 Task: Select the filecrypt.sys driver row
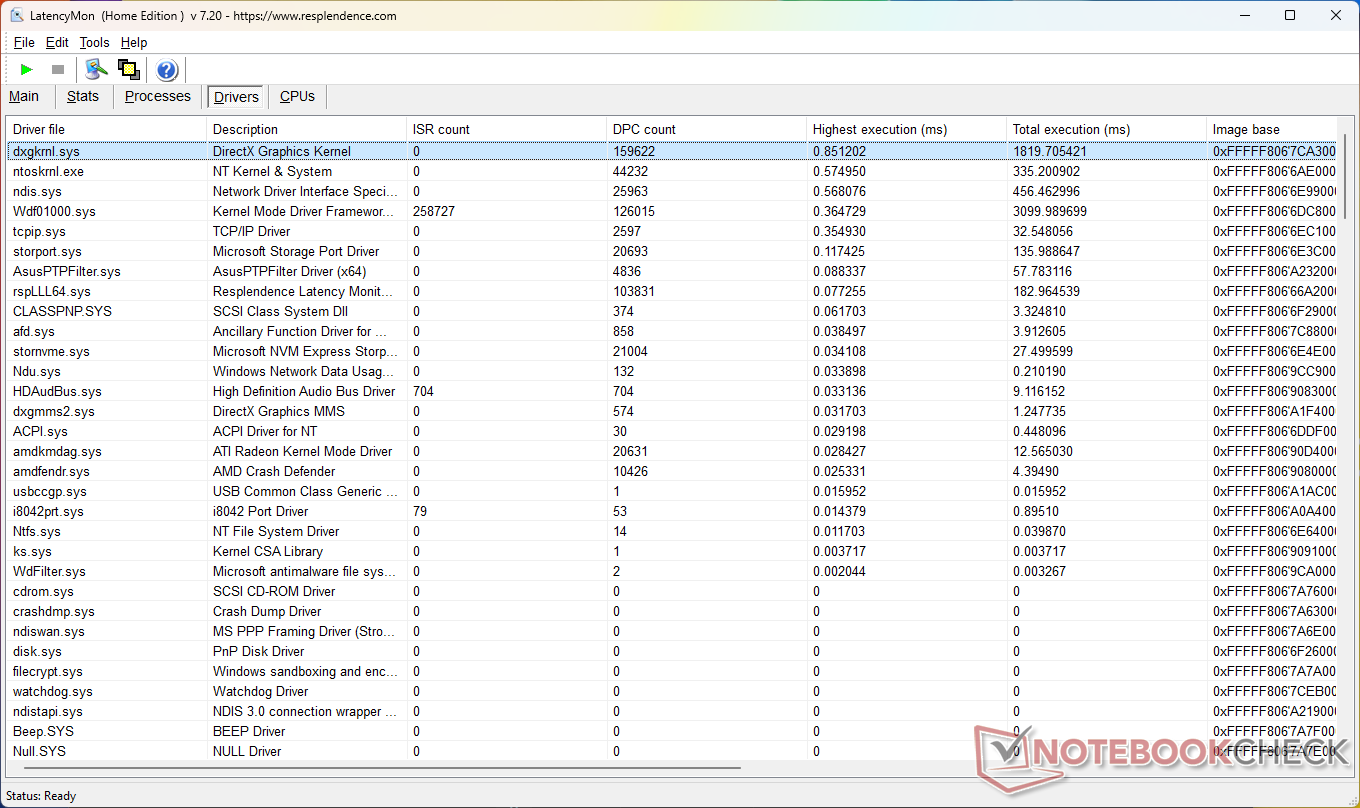(671, 671)
